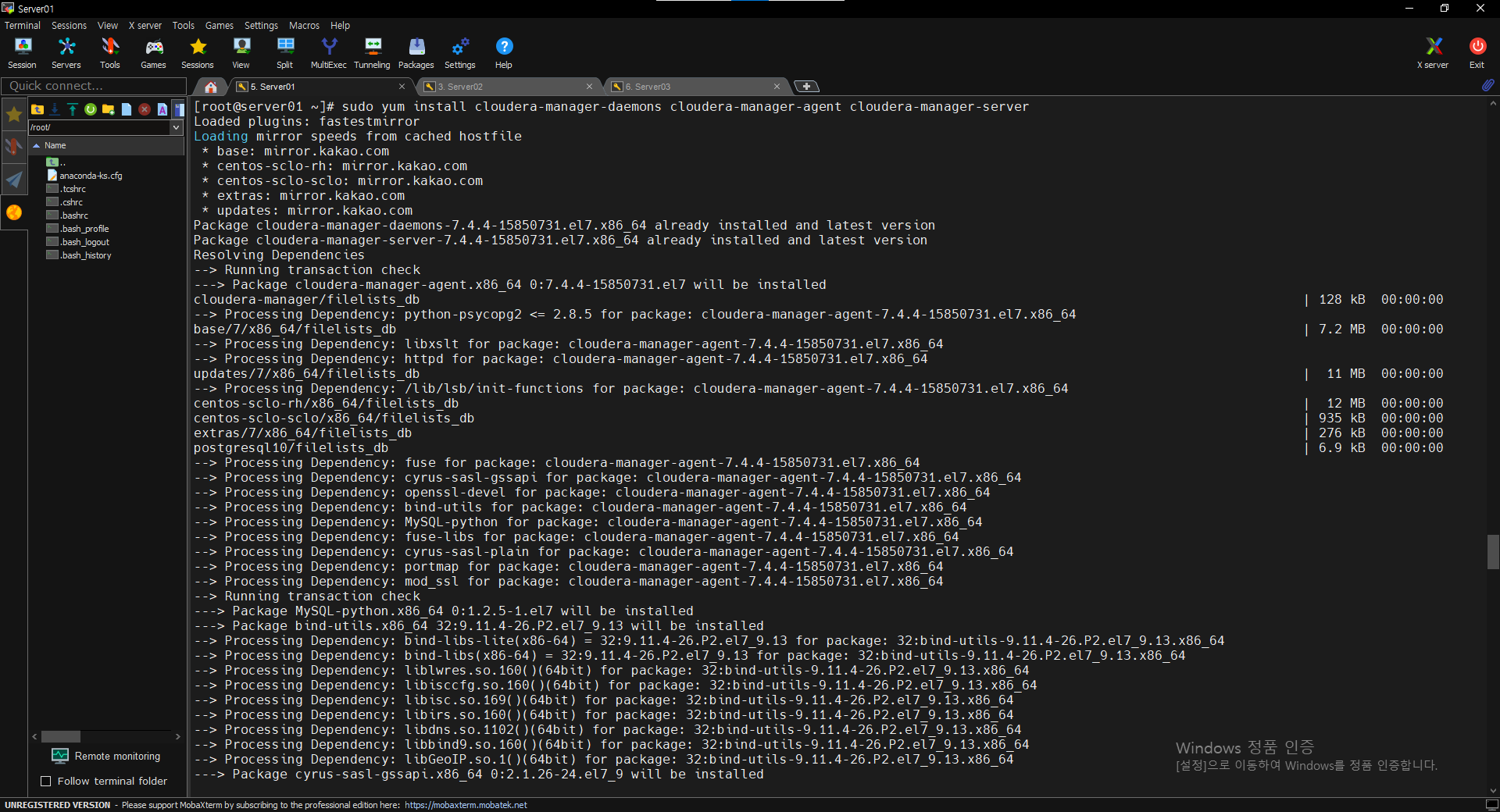This screenshot has width=1500, height=812.
Task: Open the Tools knife sidebar tab
Action: pyautogui.click(x=14, y=147)
